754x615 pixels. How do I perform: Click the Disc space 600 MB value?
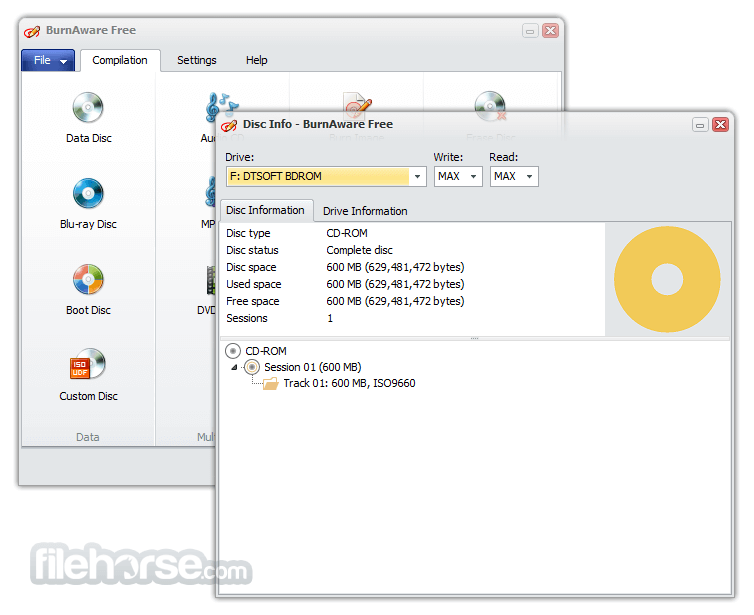[395, 267]
